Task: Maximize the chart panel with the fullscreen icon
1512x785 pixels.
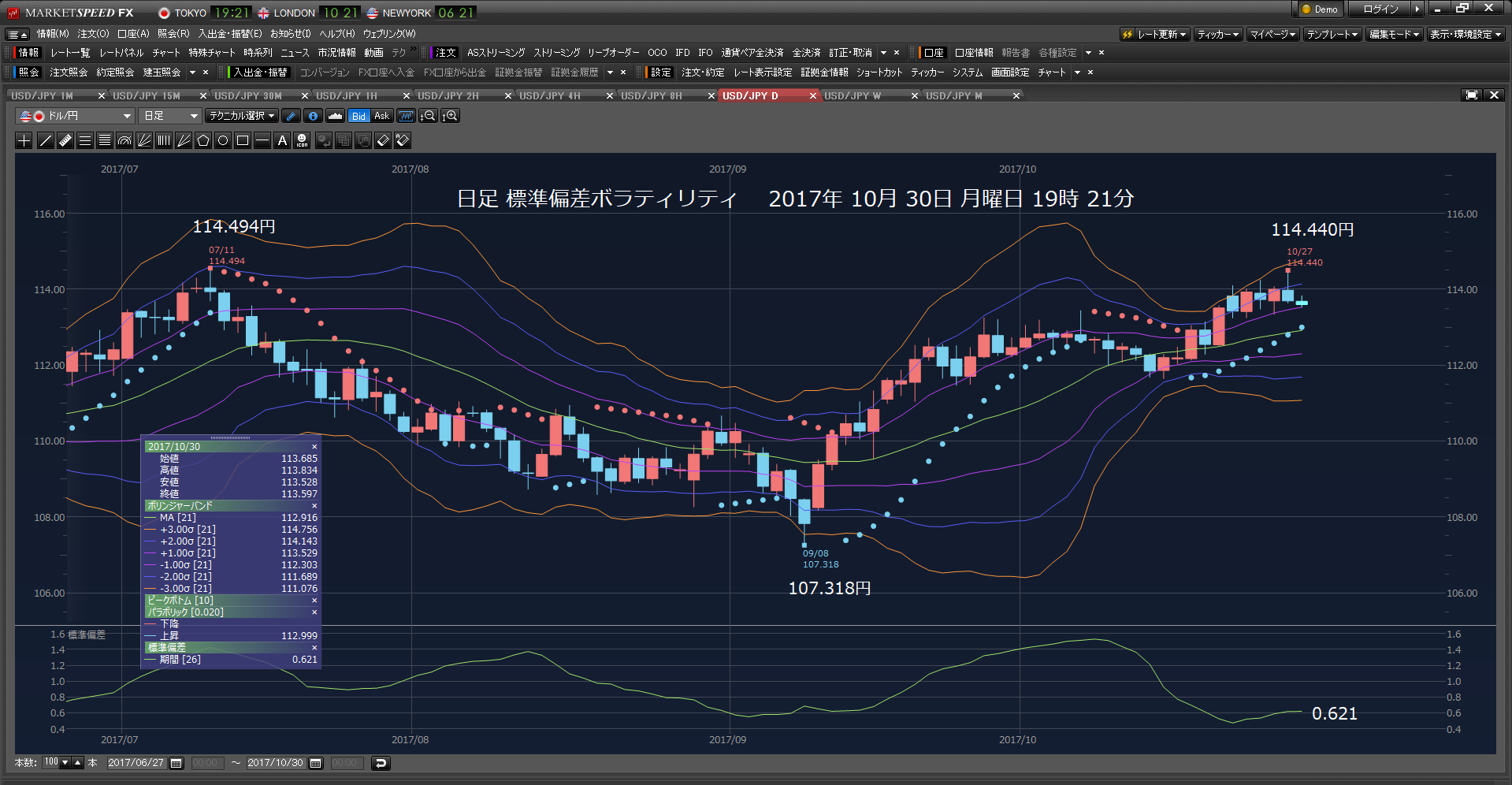Action: [1471, 95]
